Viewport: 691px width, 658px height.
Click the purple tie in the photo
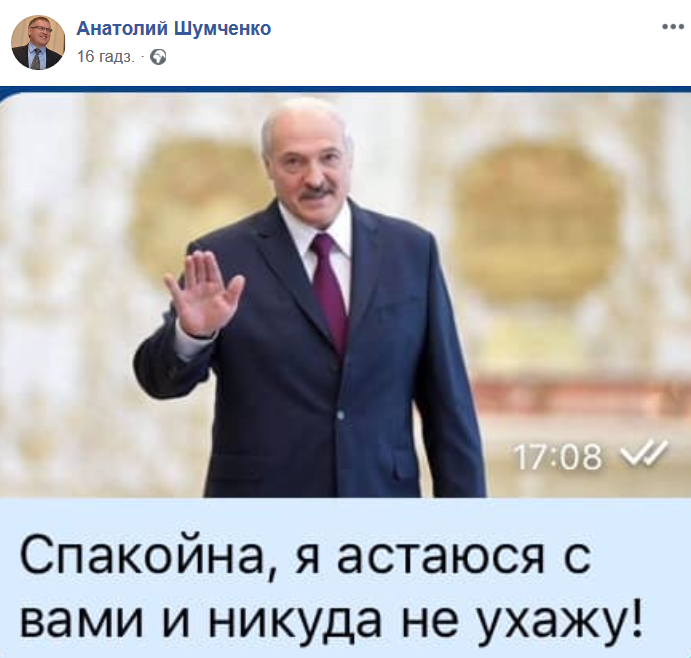pyautogui.click(x=331, y=291)
